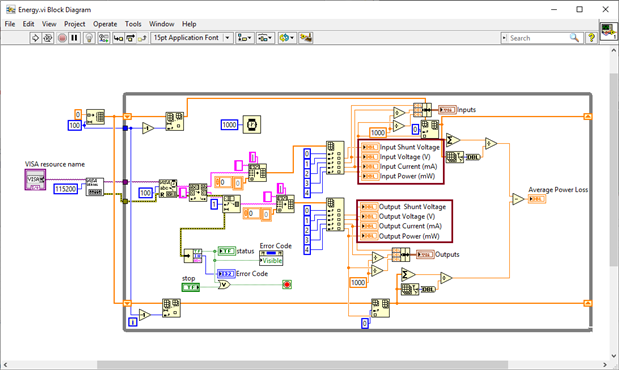Select Input Voltage (V) terminal
619x370 pixels.
[370, 157]
